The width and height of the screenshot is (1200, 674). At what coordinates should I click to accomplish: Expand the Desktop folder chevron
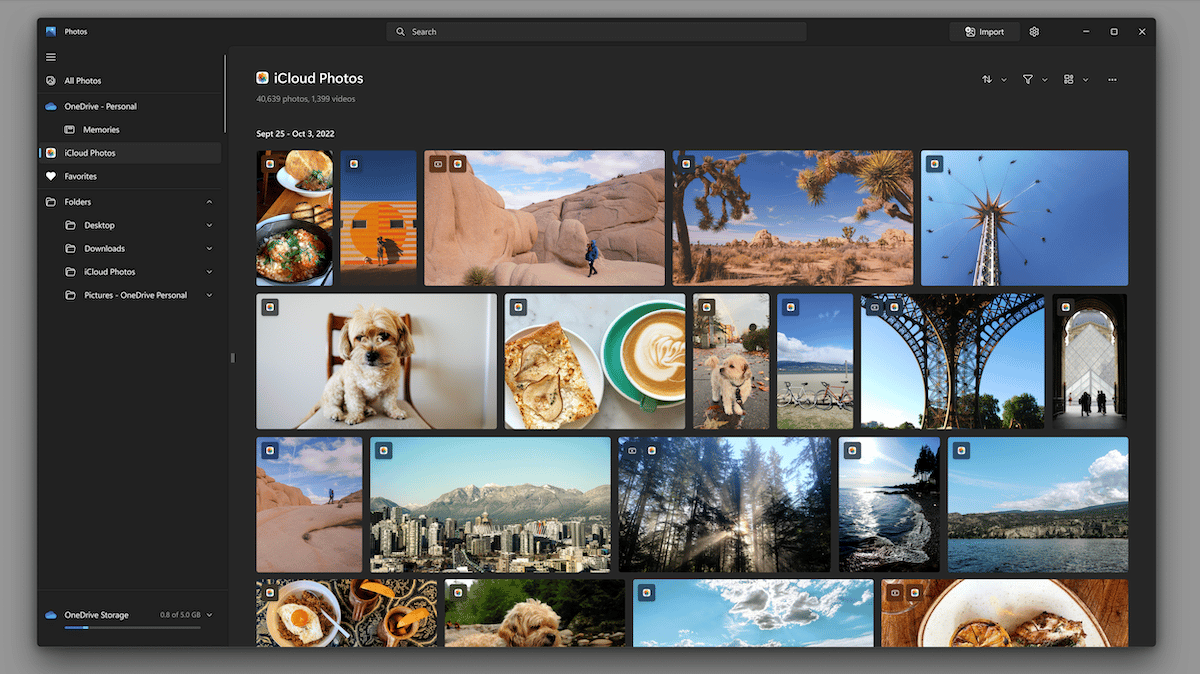coord(209,226)
